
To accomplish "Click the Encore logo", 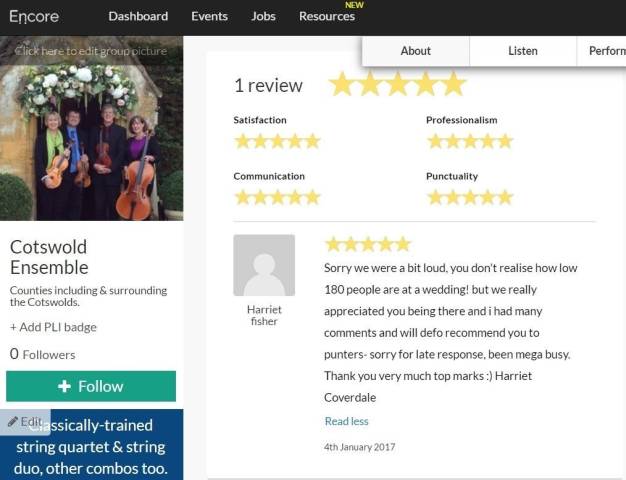I will point(34,16).
